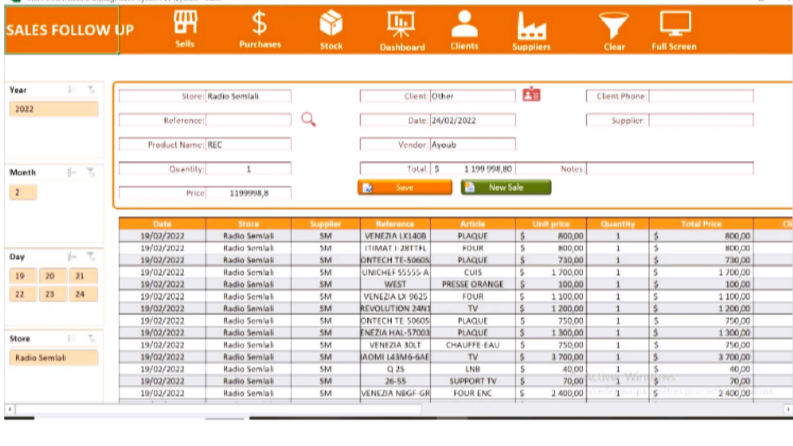Click the Date column header

coord(162,224)
